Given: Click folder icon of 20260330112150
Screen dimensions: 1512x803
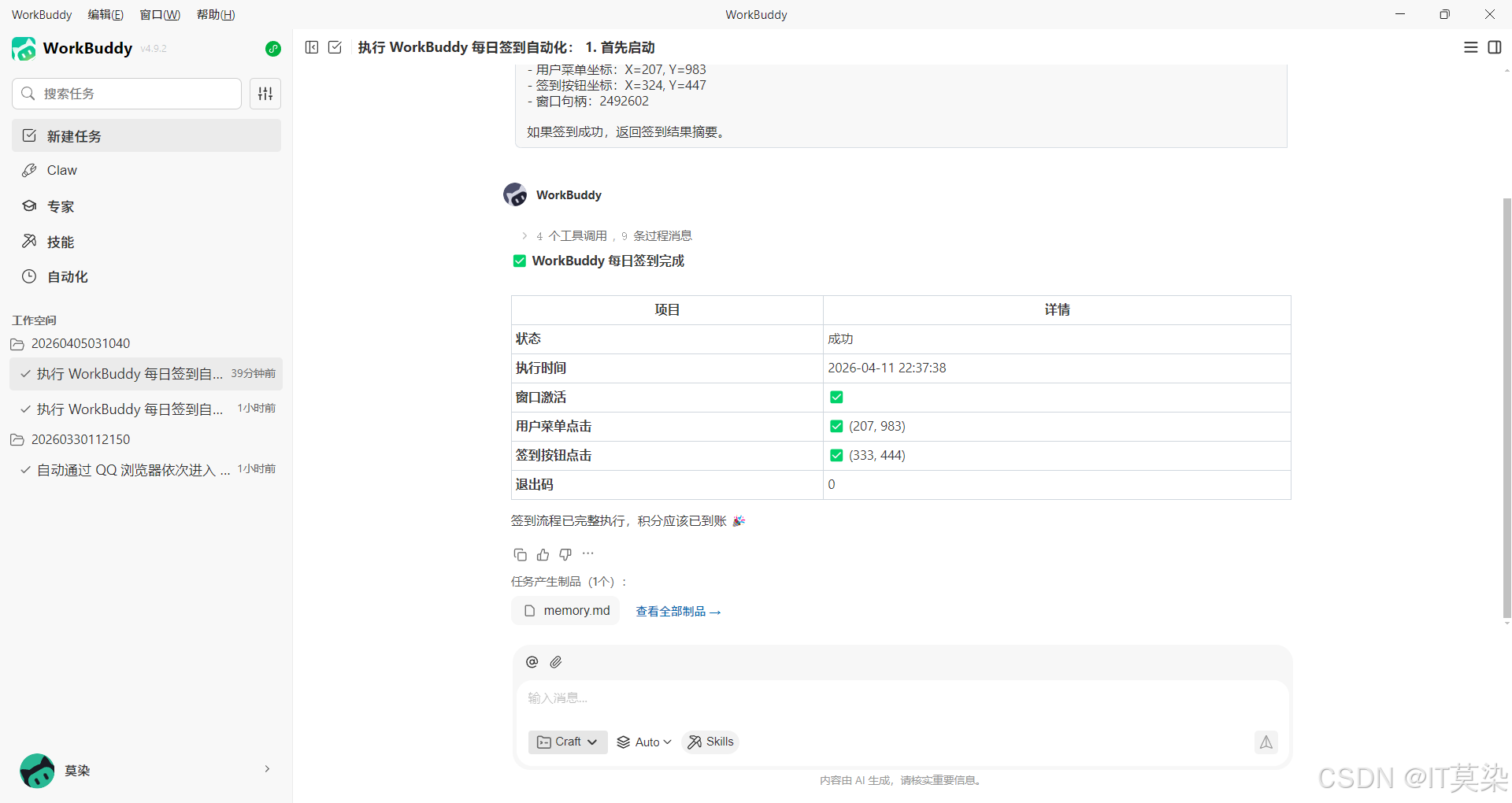Looking at the screenshot, I should 17,440.
